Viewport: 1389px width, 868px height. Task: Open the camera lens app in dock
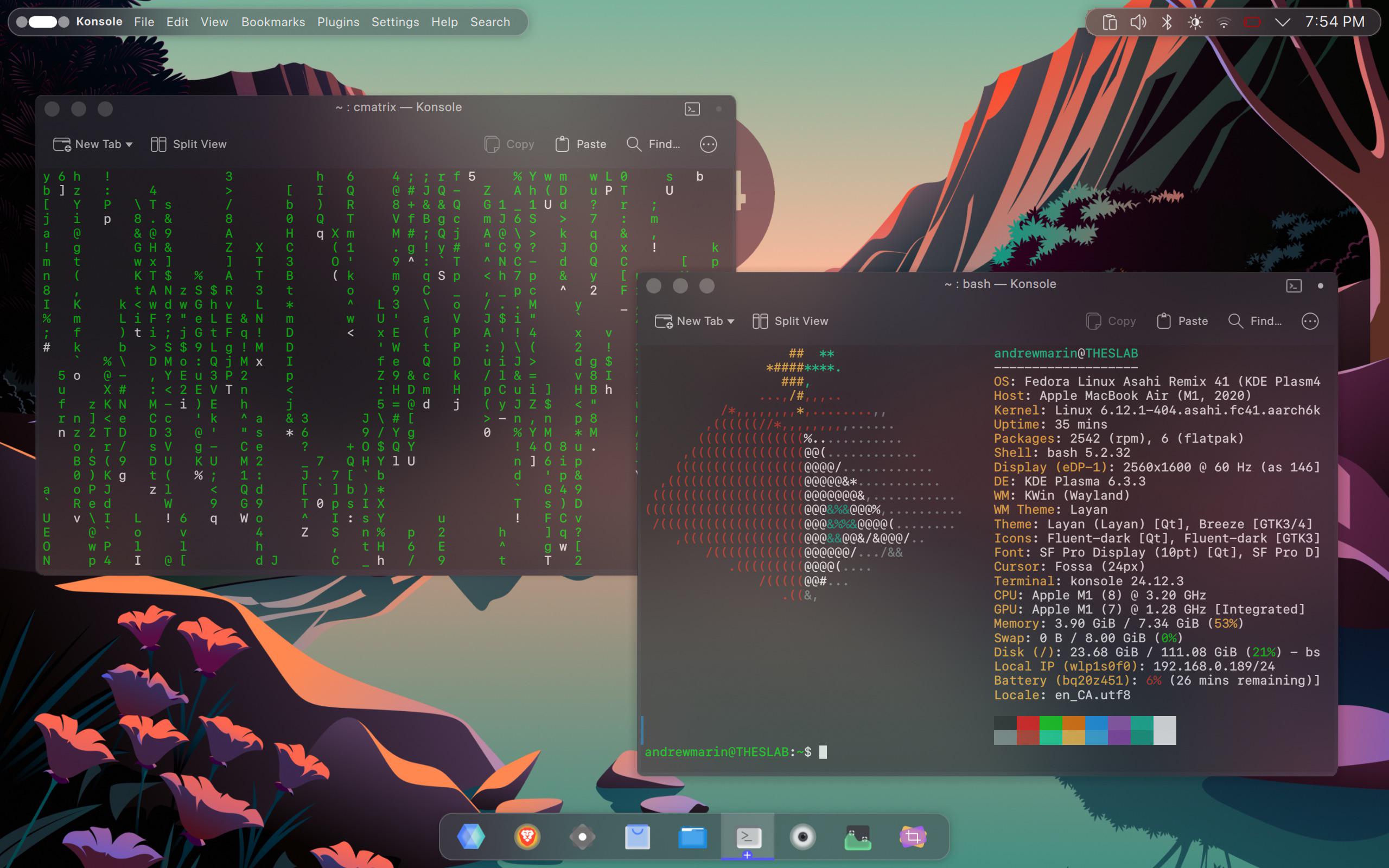(803, 837)
